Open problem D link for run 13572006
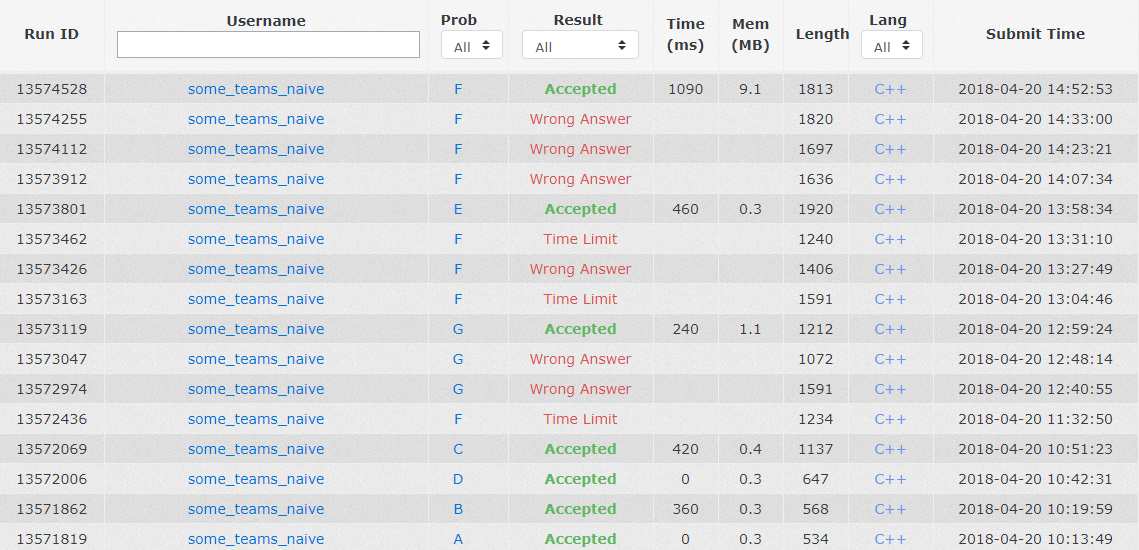The height and width of the screenshot is (550, 1139). (458, 479)
